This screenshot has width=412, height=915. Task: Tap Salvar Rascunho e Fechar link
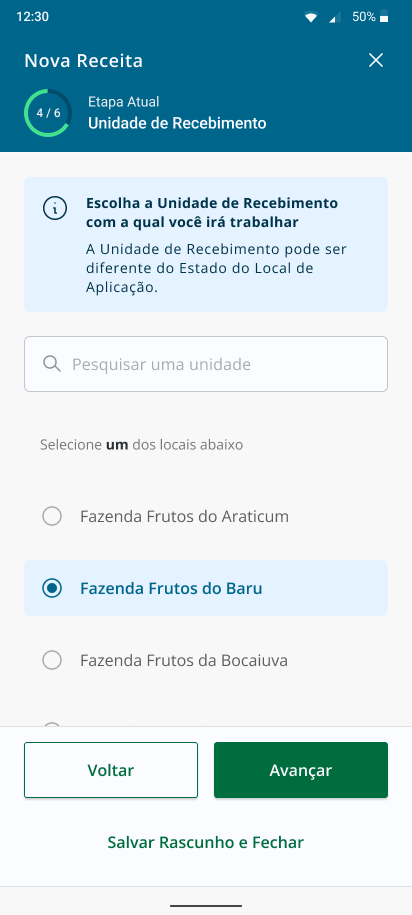pyautogui.click(x=206, y=842)
